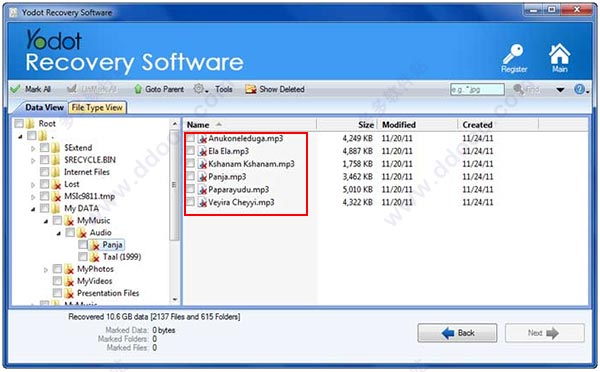Open the dropdown arrow beside Find
Viewport: 600px width, 372px height.
pyautogui.click(x=560, y=90)
